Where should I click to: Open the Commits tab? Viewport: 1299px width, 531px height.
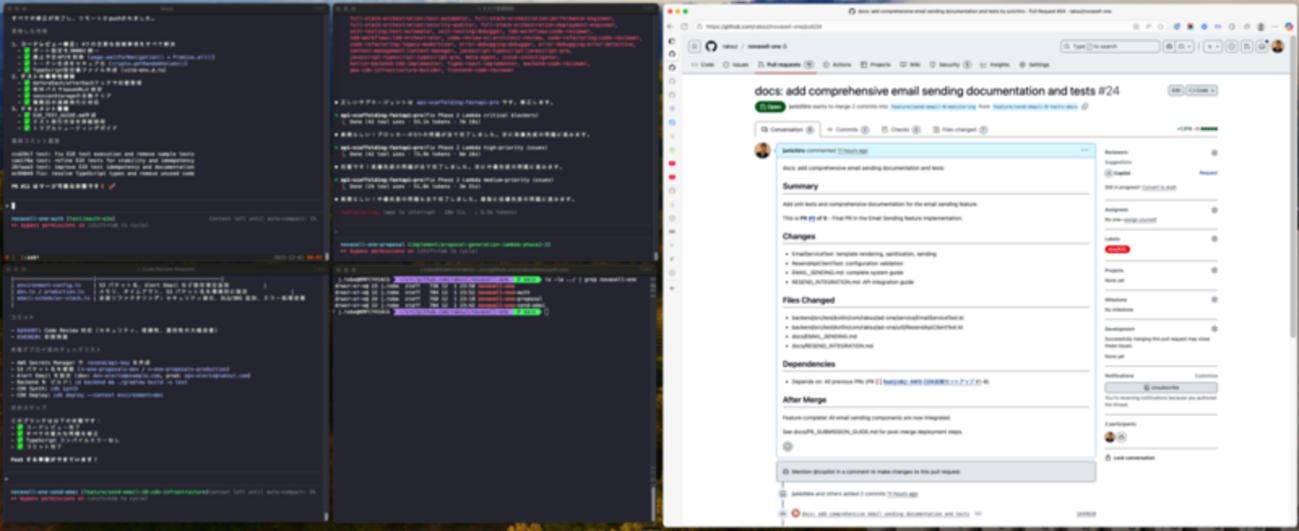pos(850,130)
